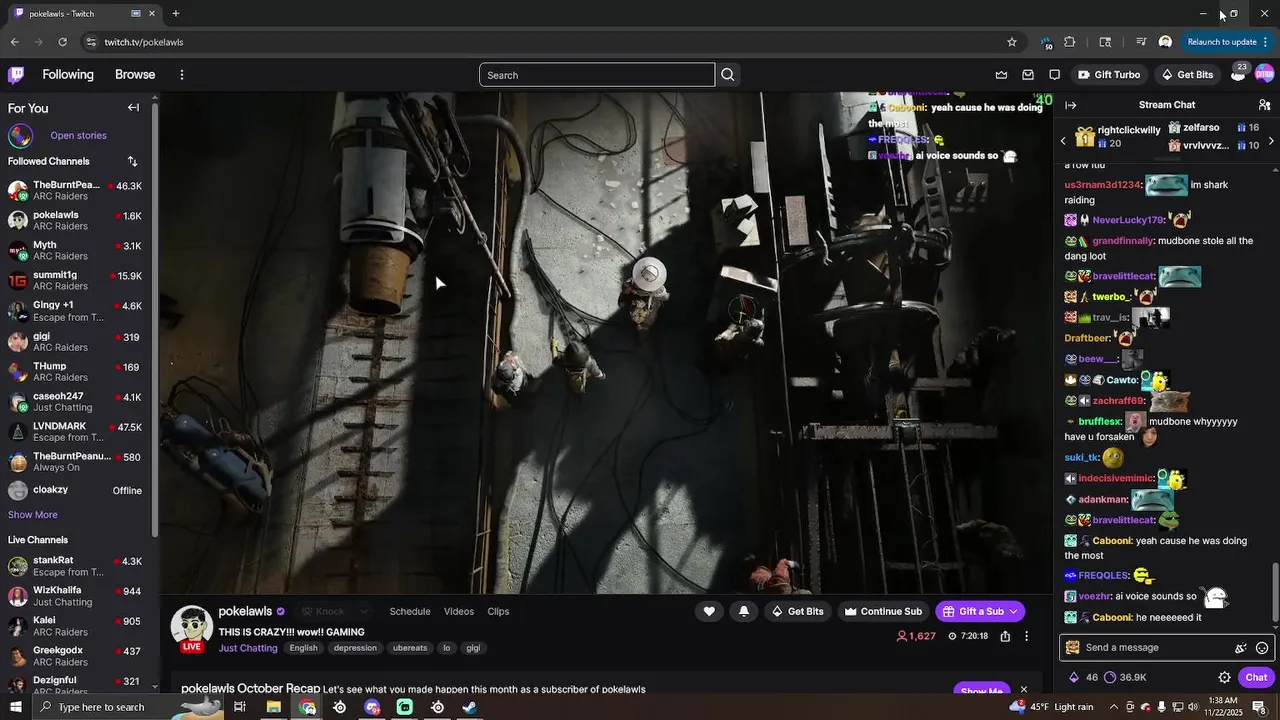The image size is (1280, 720).
Task: Toggle the notification bell for pokelawls
Action: pos(744,611)
